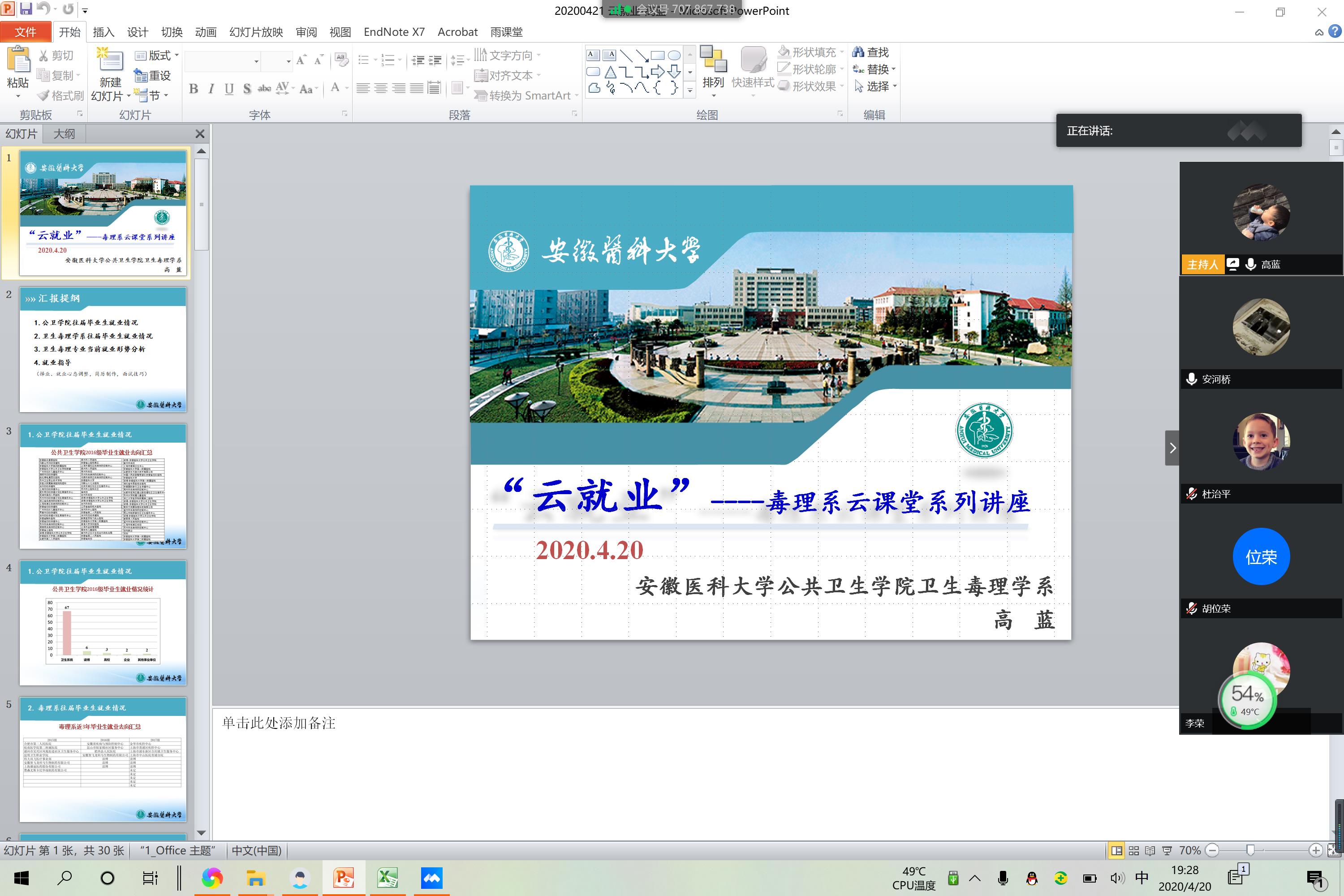Click the New Slide icon

pos(110,60)
